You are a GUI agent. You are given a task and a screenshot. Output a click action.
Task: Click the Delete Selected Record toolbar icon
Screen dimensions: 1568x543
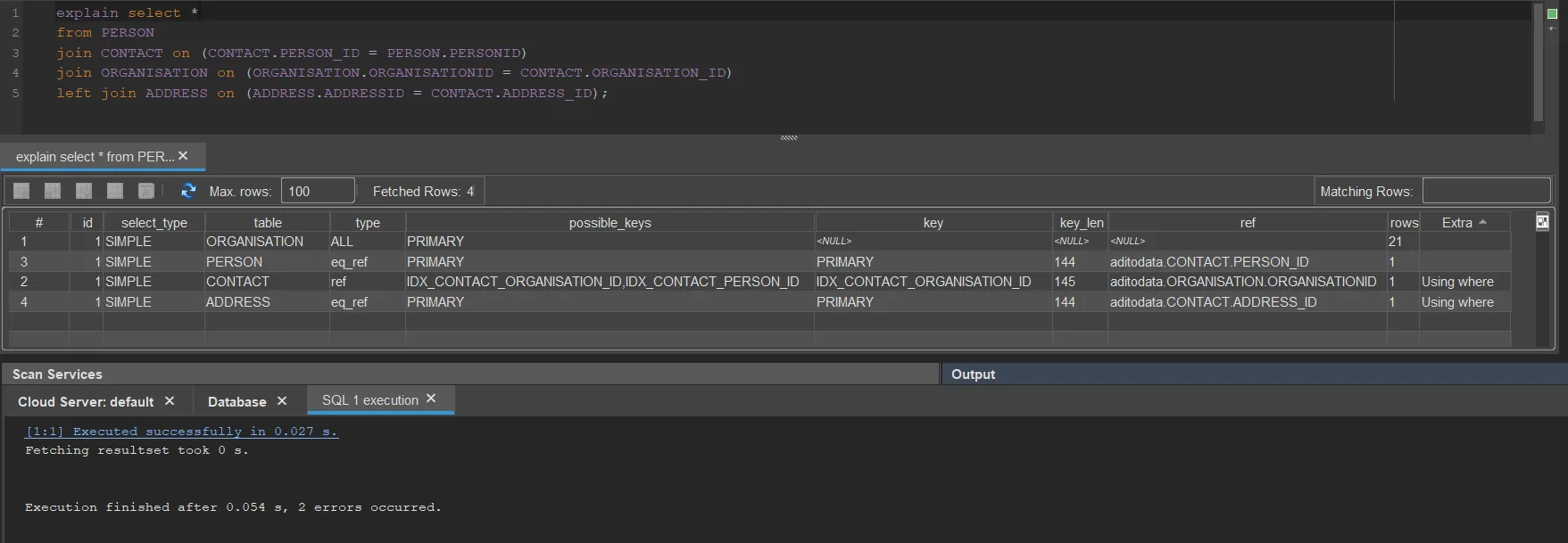pos(53,191)
